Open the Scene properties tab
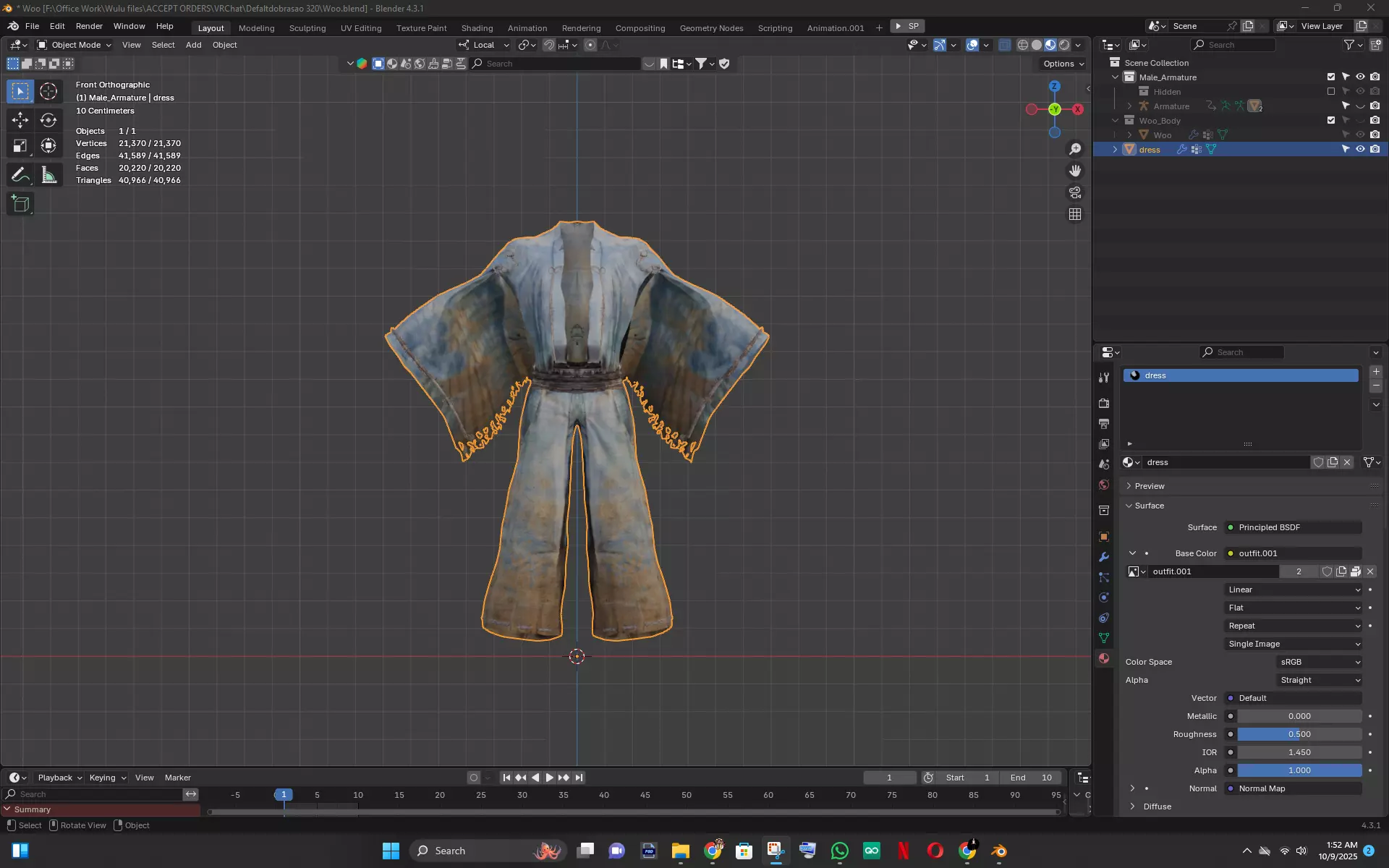Viewport: 1389px width, 868px height. [1104, 464]
